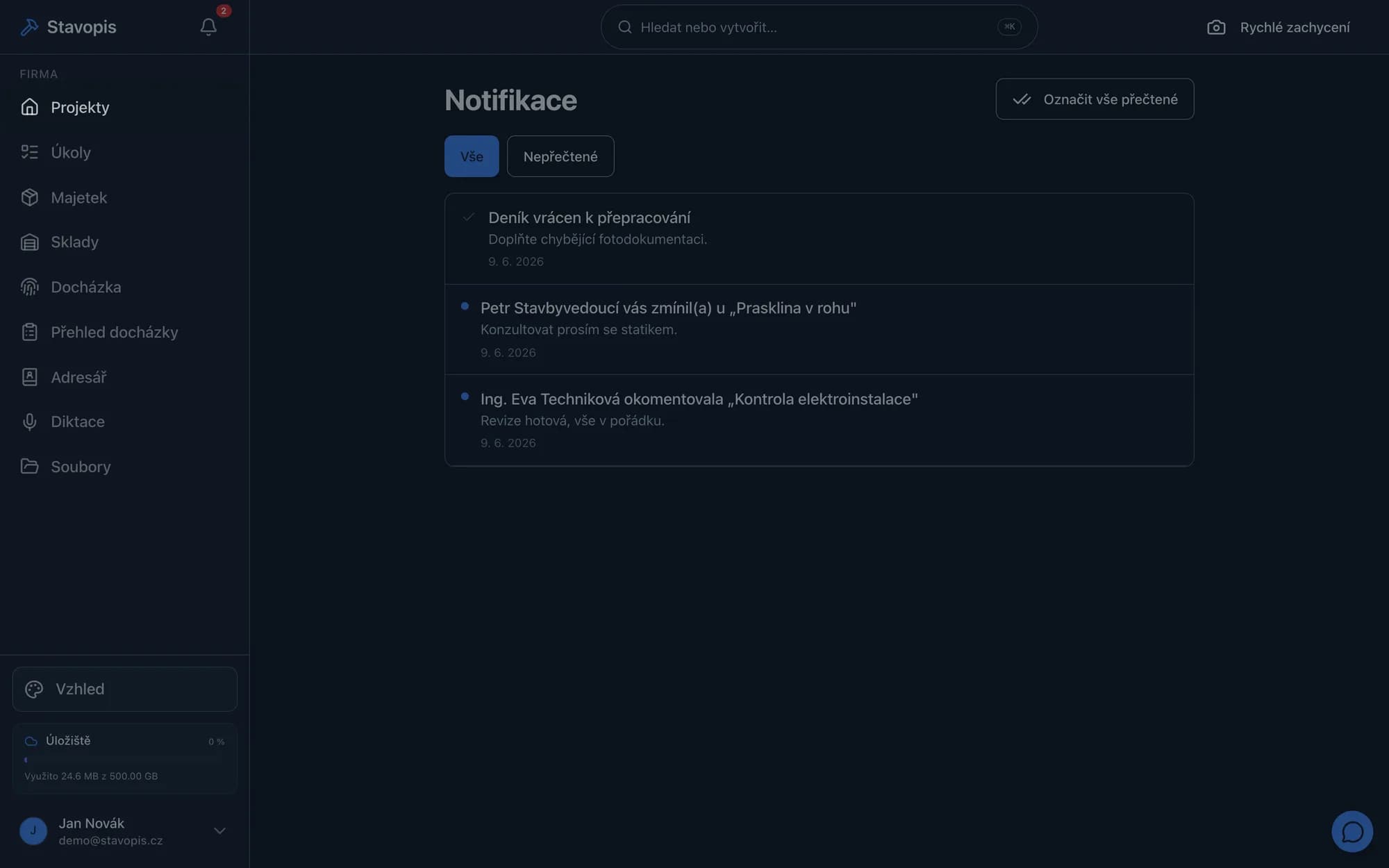1389x868 pixels.
Task: Switch to the Nepřečtené tab
Action: [x=560, y=156]
